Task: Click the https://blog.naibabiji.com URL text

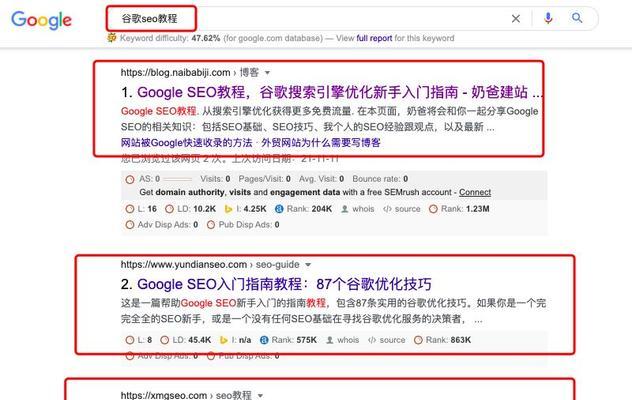Action: coord(175,73)
